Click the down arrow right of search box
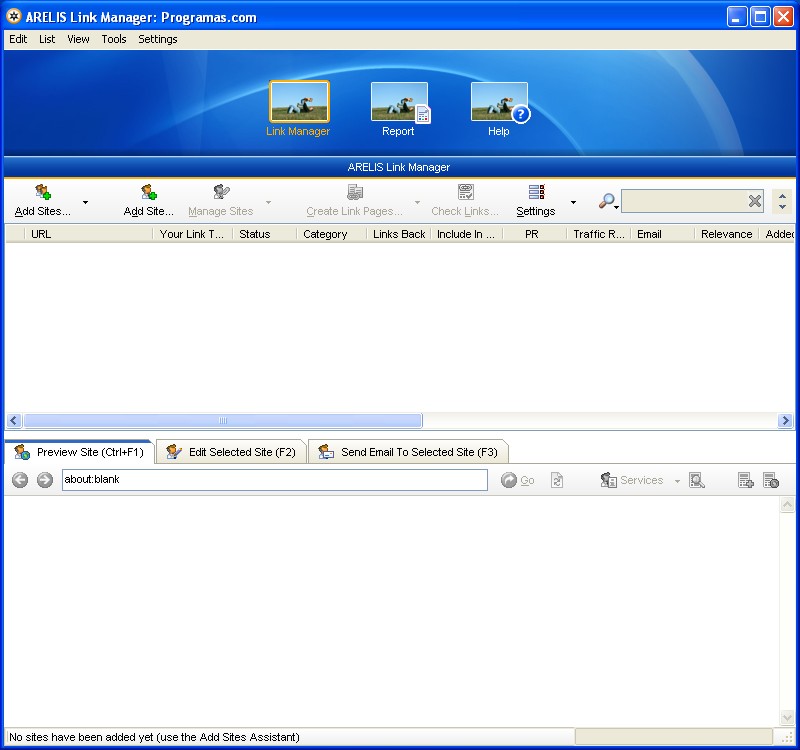Viewport: 800px width, 750px height. click(783, 207)
